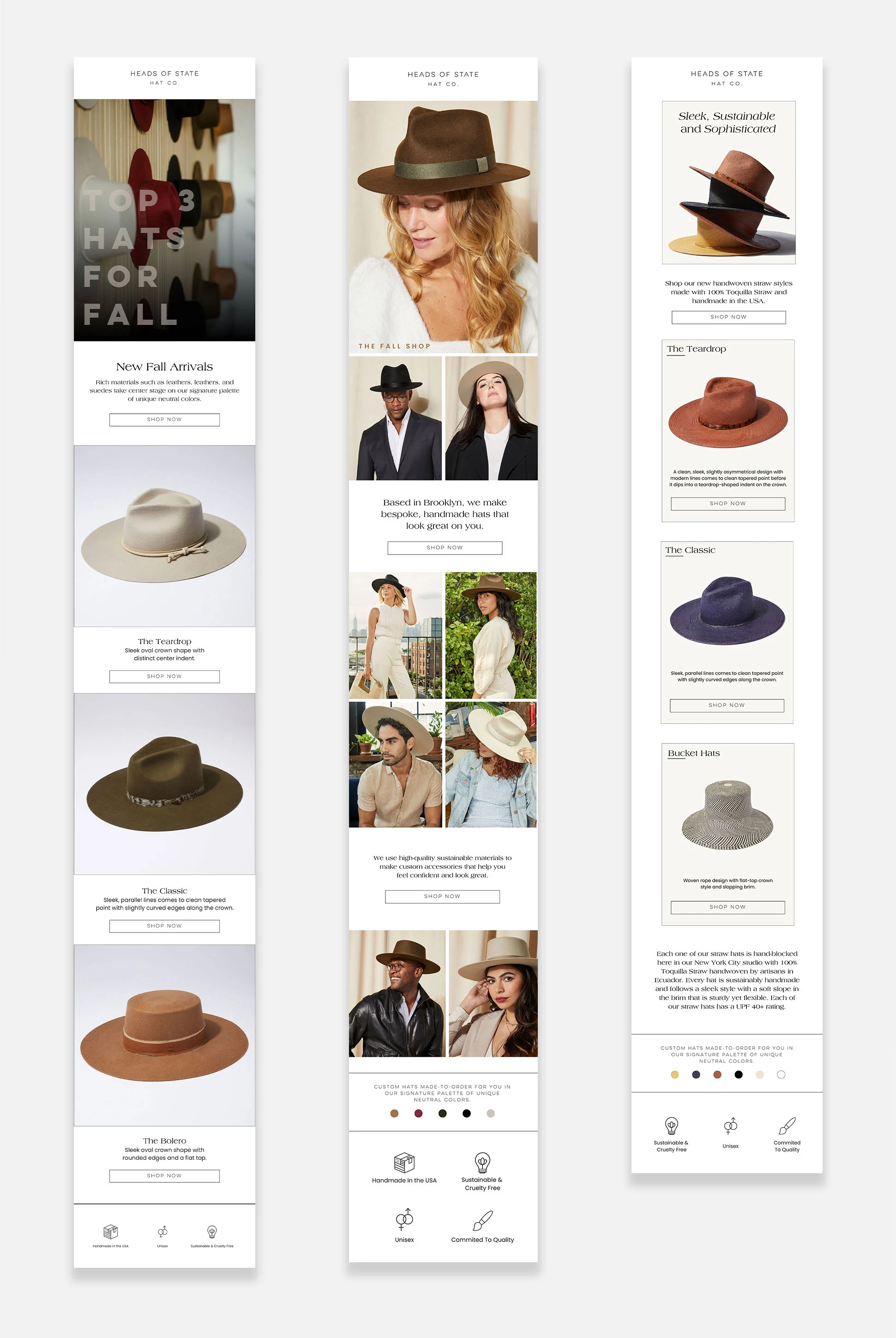Click Shop Now below the Toquilla Straw intro text
This screenshot has width=896, height=1338.
click(728, 317)
